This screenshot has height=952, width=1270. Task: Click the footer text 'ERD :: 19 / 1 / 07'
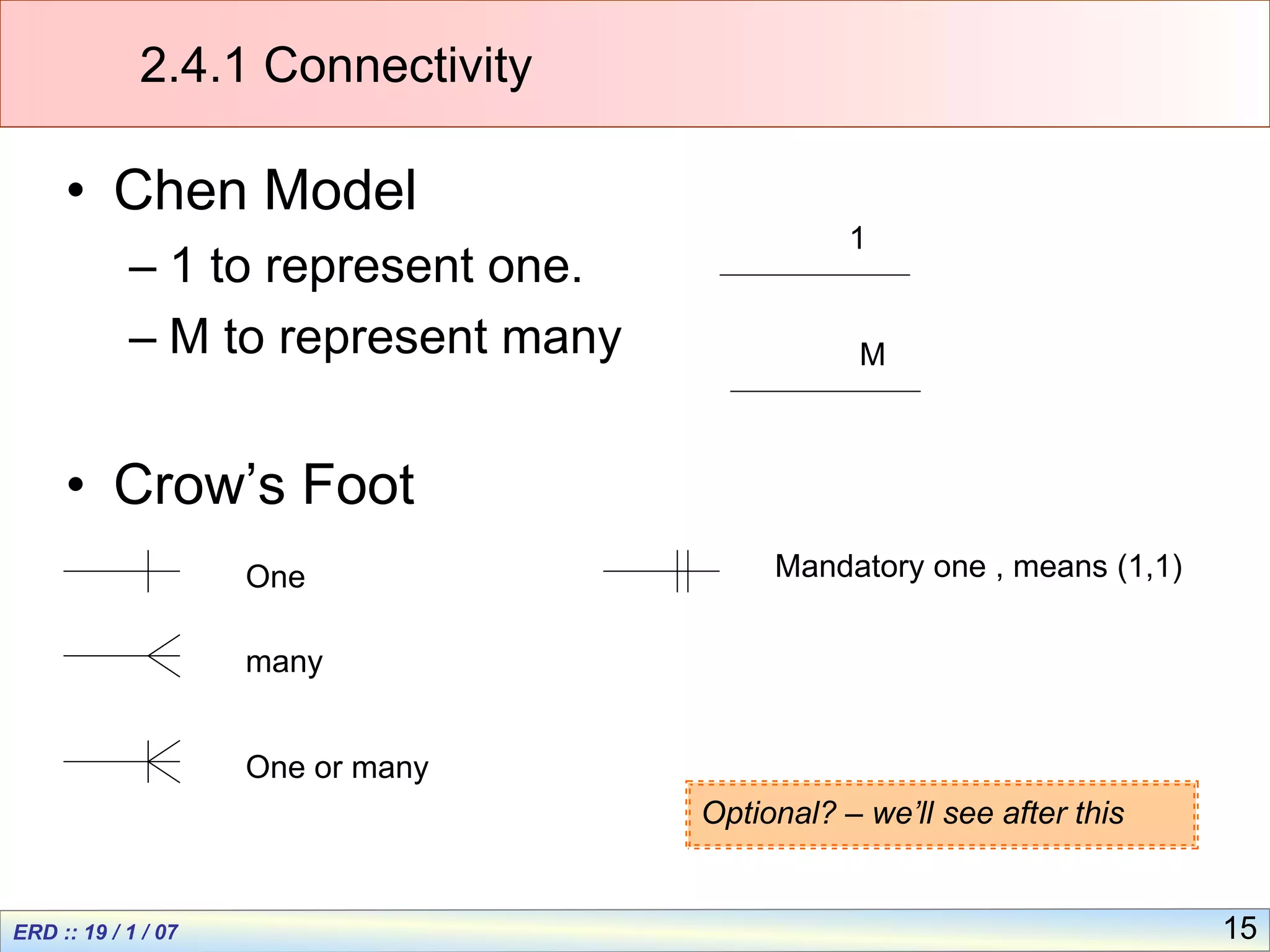[95, 932]
